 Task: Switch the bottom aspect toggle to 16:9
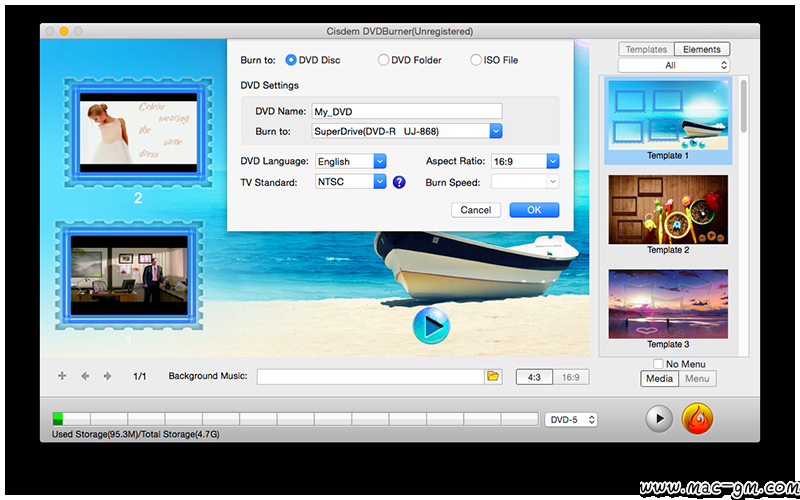coord(571,378)
